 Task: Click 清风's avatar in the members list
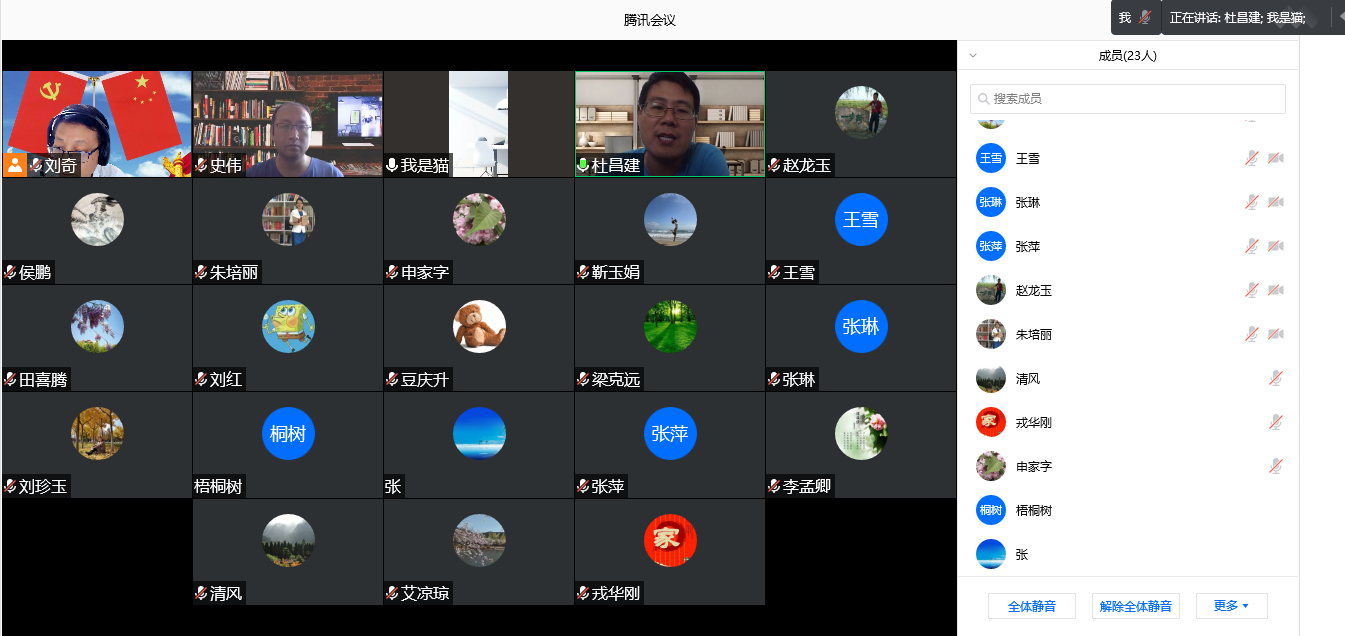pyautogui.click(x=991, y=378)
